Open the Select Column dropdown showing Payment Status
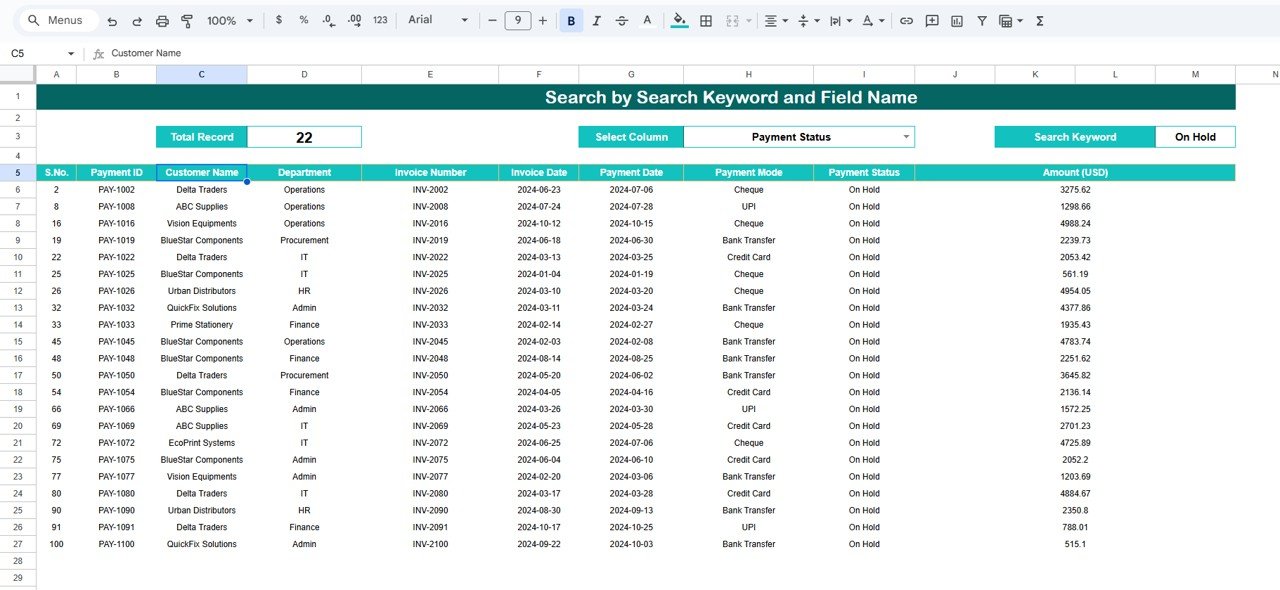 click(x=800, y=136)
